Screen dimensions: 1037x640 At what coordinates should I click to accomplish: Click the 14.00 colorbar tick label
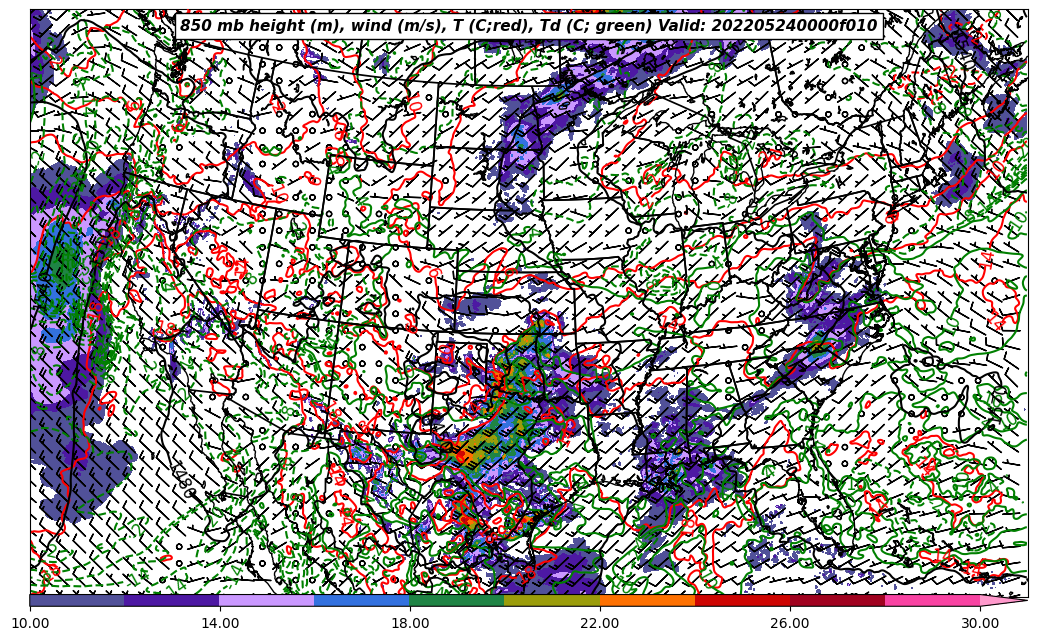point(220,624)
